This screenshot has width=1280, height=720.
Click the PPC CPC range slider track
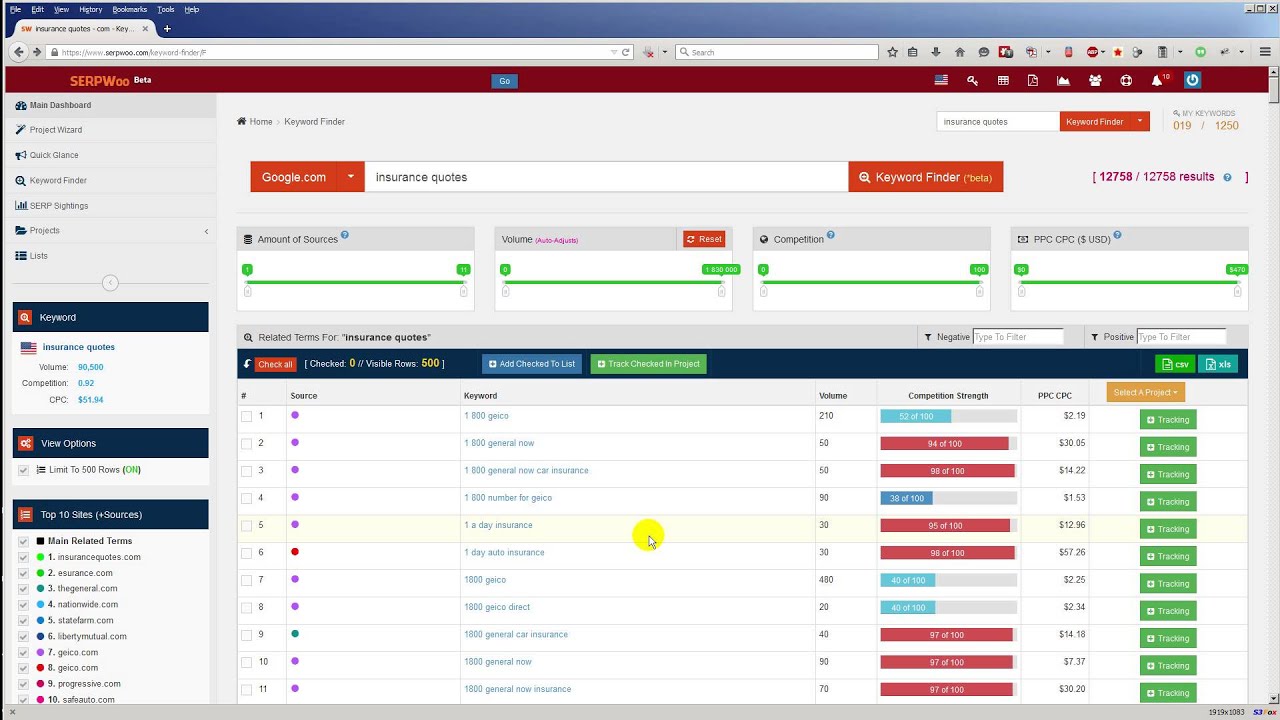pos(1129,283)
